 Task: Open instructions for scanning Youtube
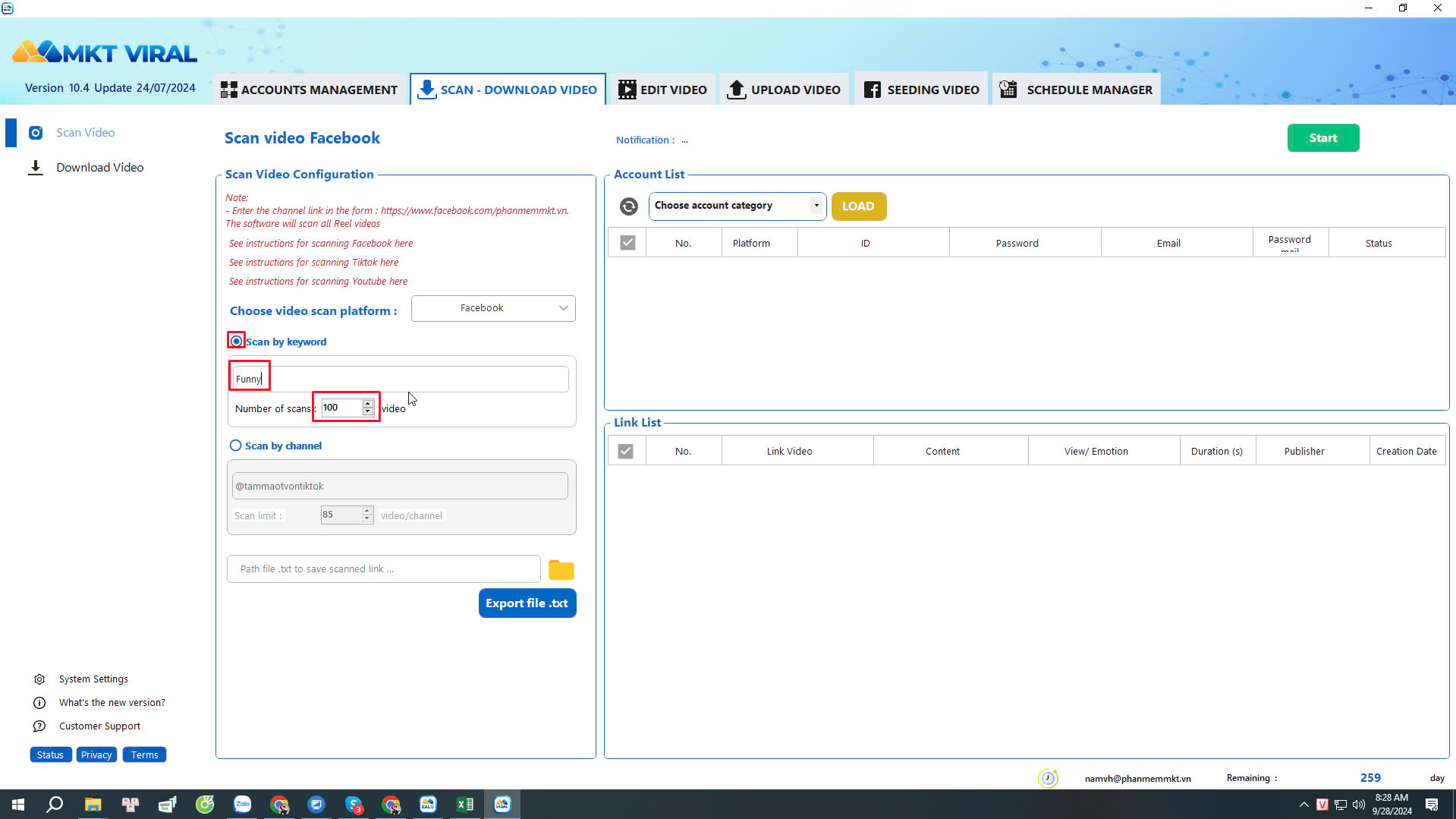tap(319, 282)
